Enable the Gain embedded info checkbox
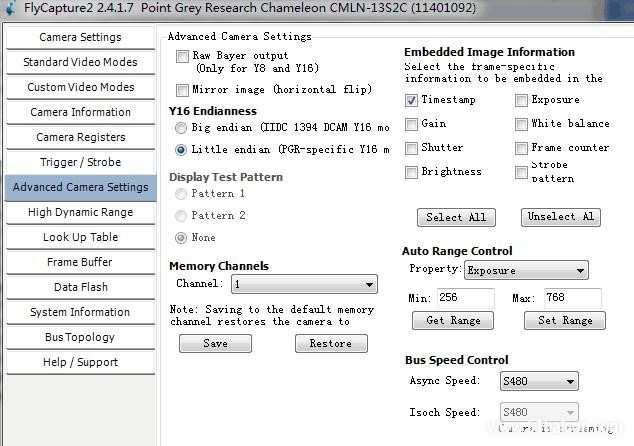Screen dimensions: 634x446 (x=411, y=124)
